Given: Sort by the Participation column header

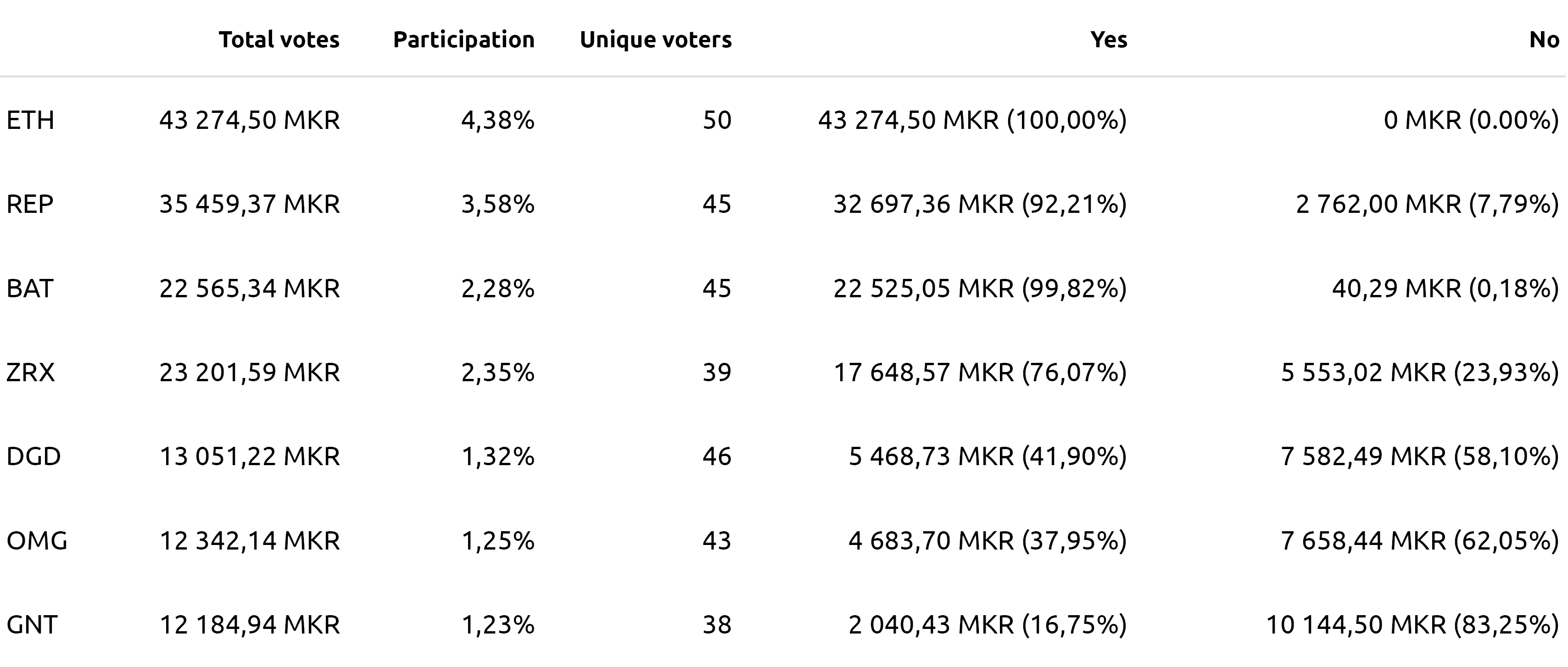Looking at the screenshot, I should pyautogui.click(x=463, y=39).
